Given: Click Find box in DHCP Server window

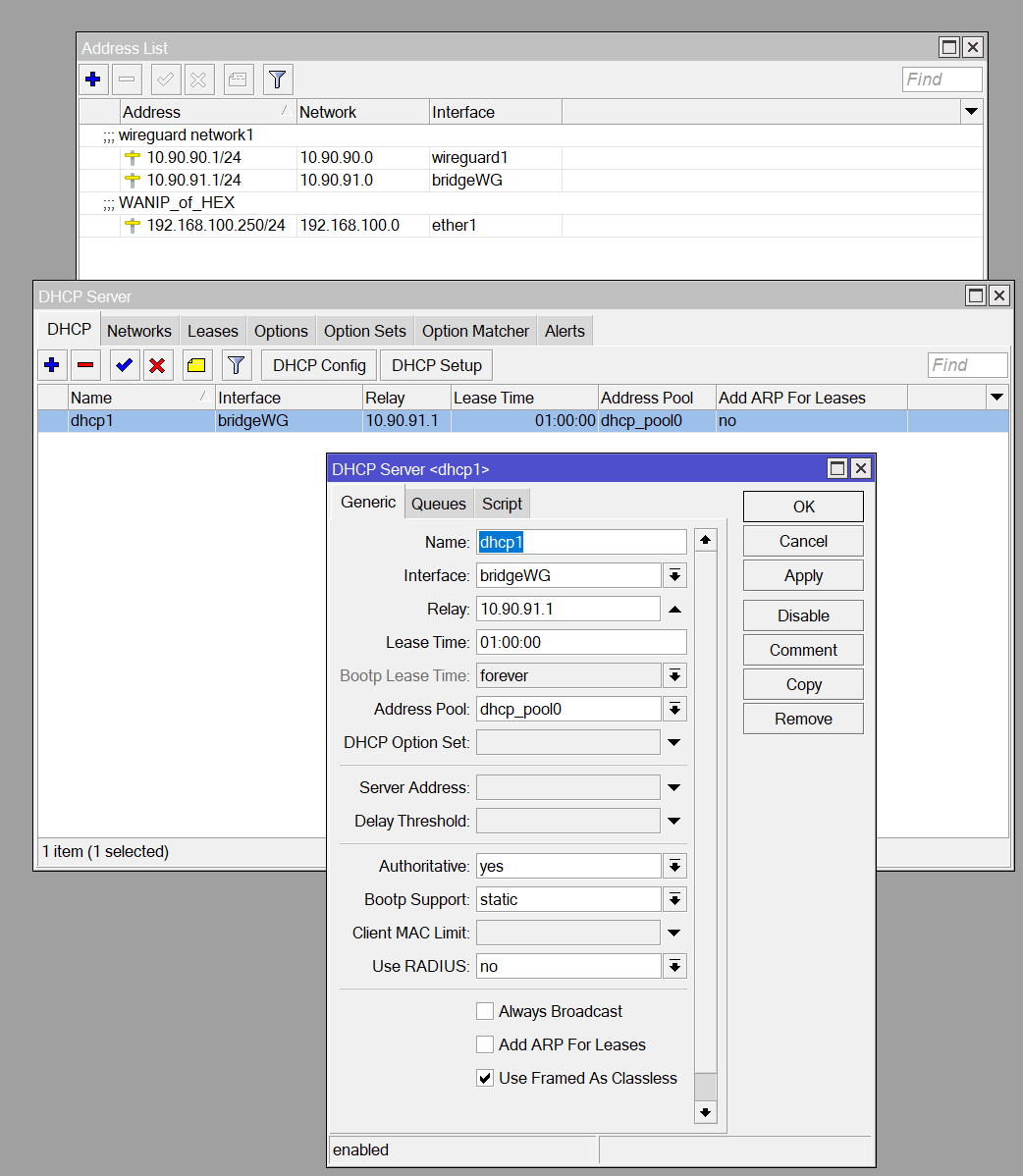Looking at the screenshot, I should point(967,364).
